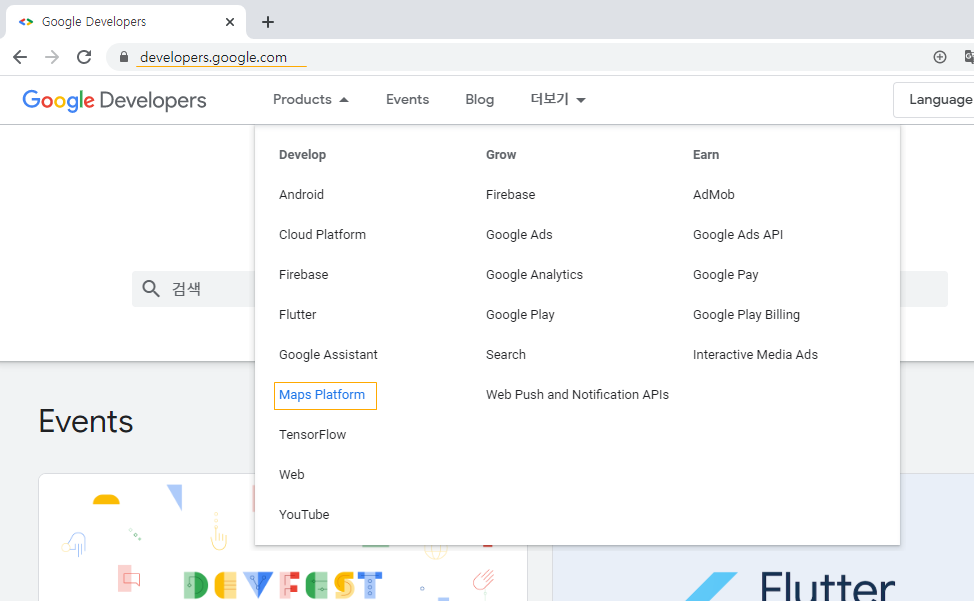
Task: Click the Maps Platform link
Action: coord(322,395)
